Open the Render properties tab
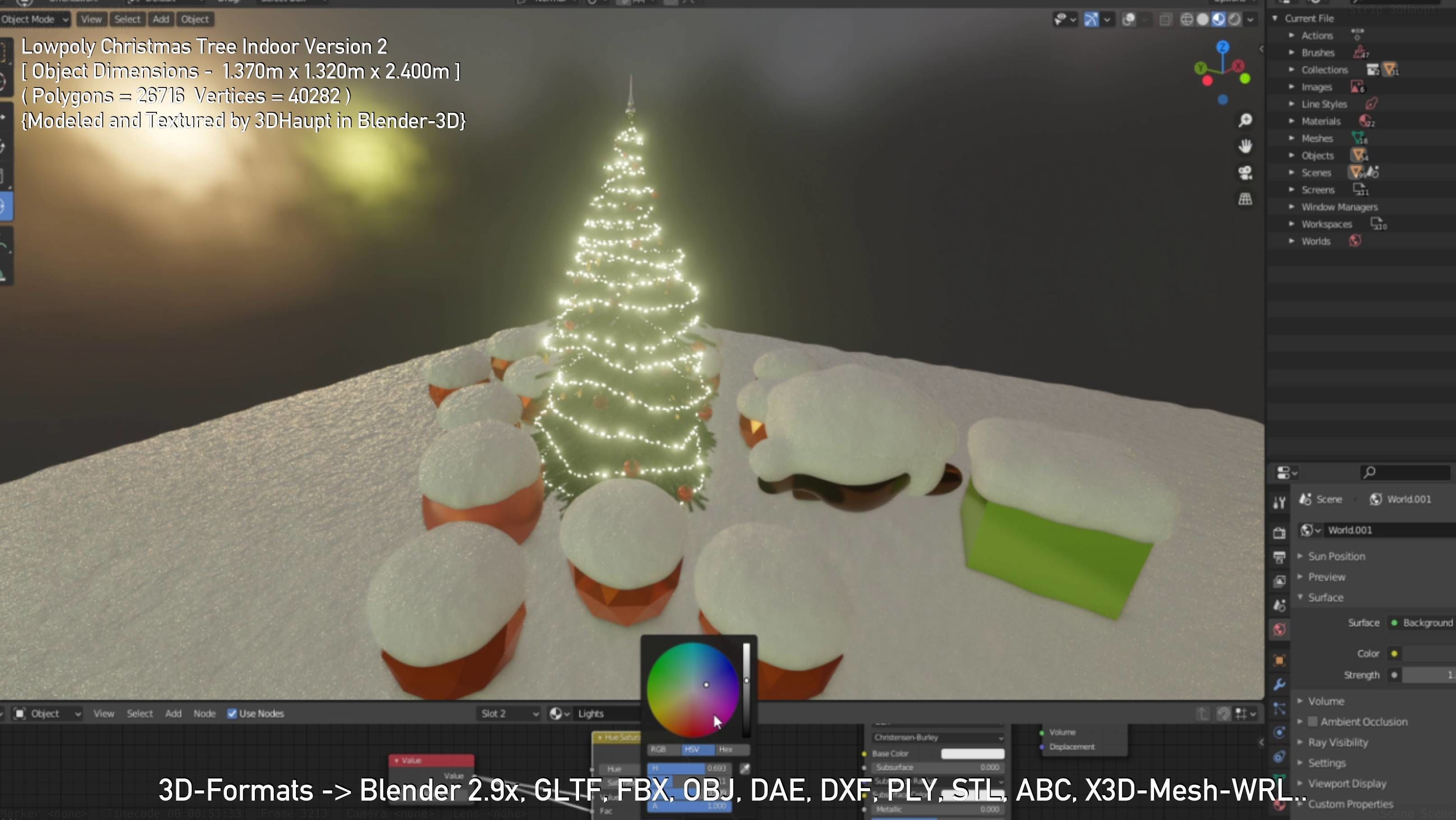 [1280, 533]
